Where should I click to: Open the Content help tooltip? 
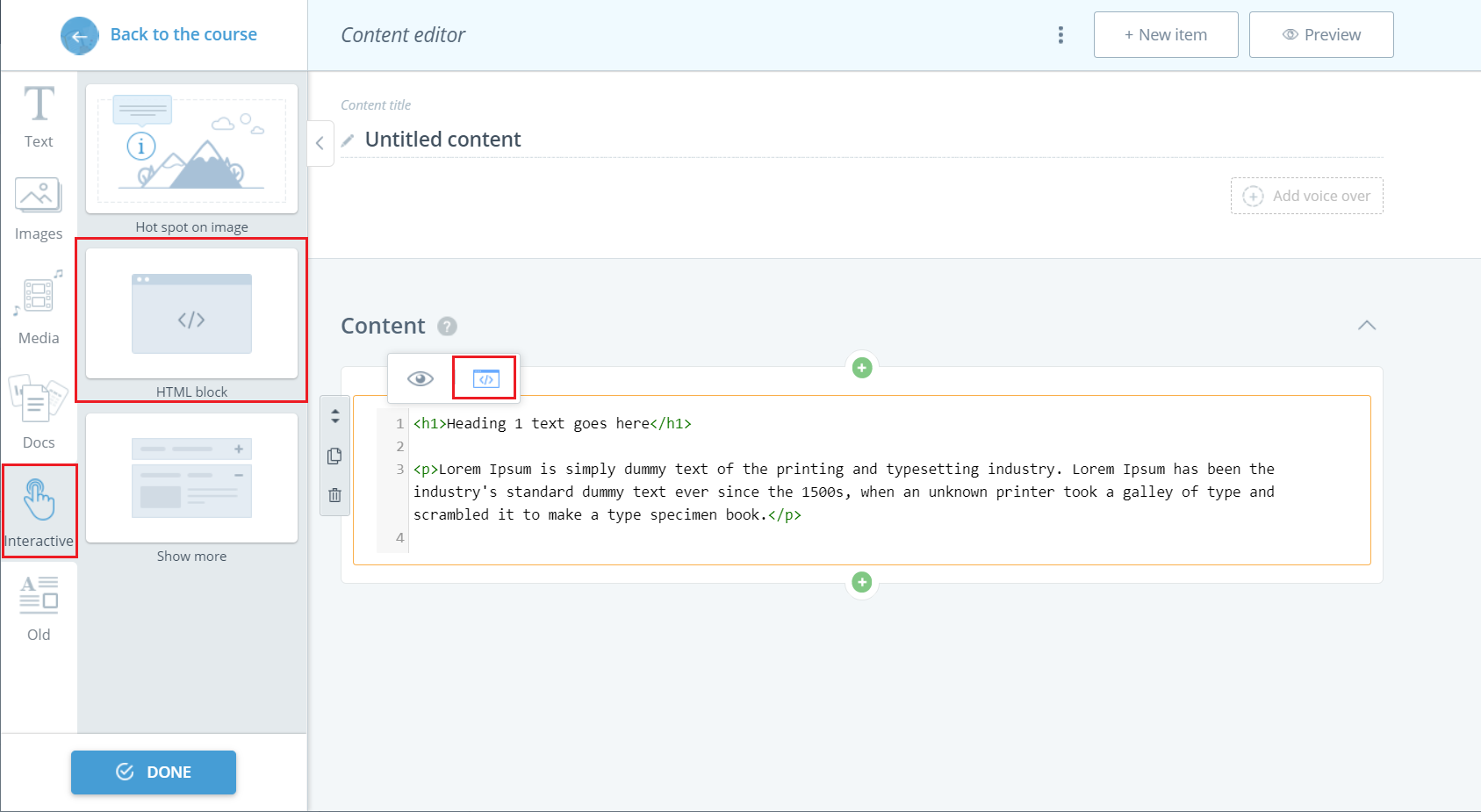448,326
